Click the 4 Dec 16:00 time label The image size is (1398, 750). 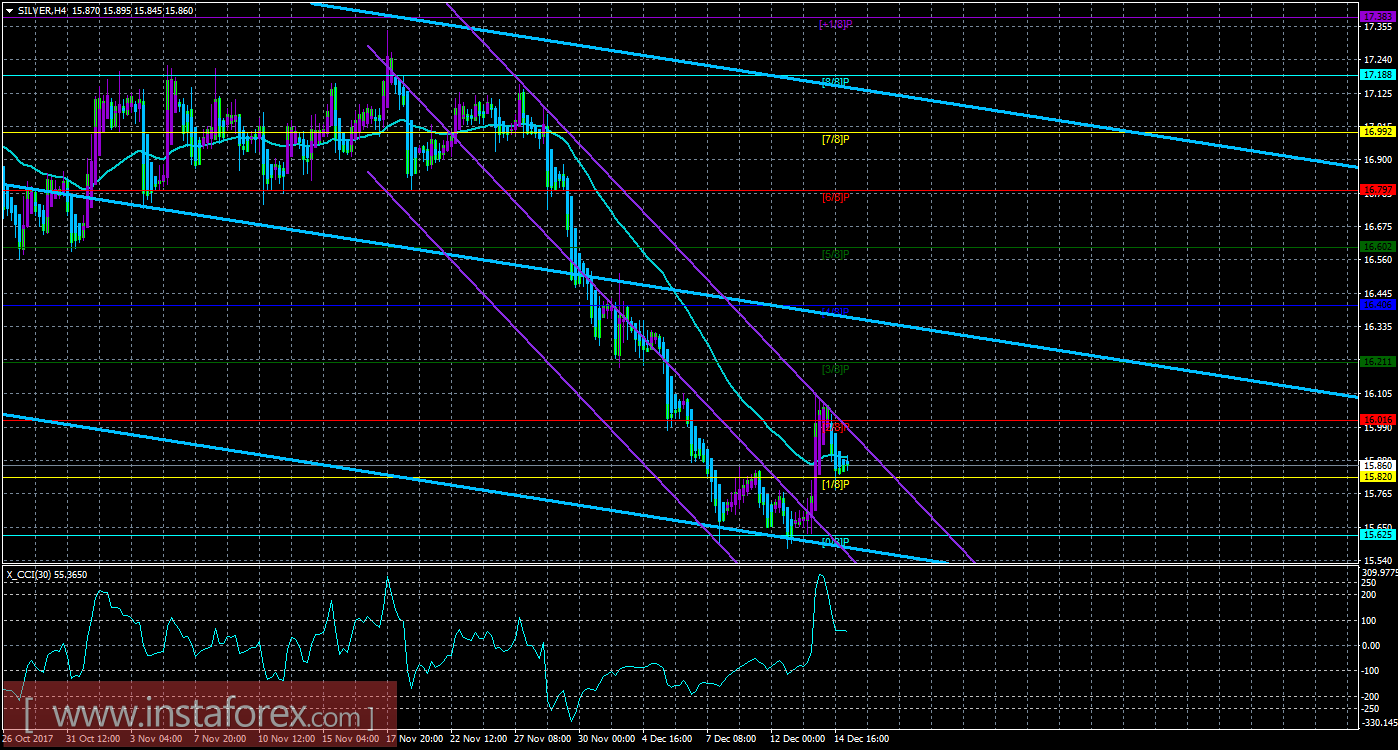669,739
